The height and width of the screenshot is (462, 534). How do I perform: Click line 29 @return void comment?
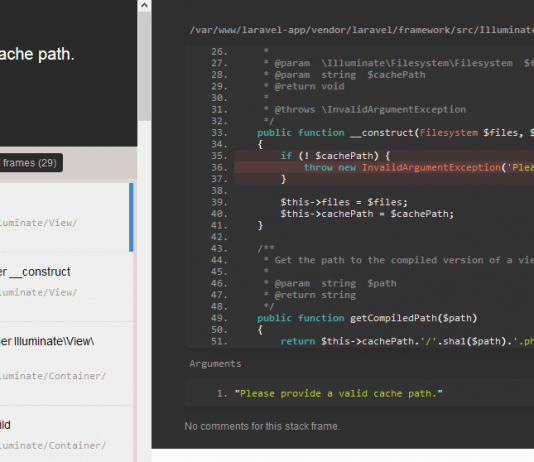304,86
